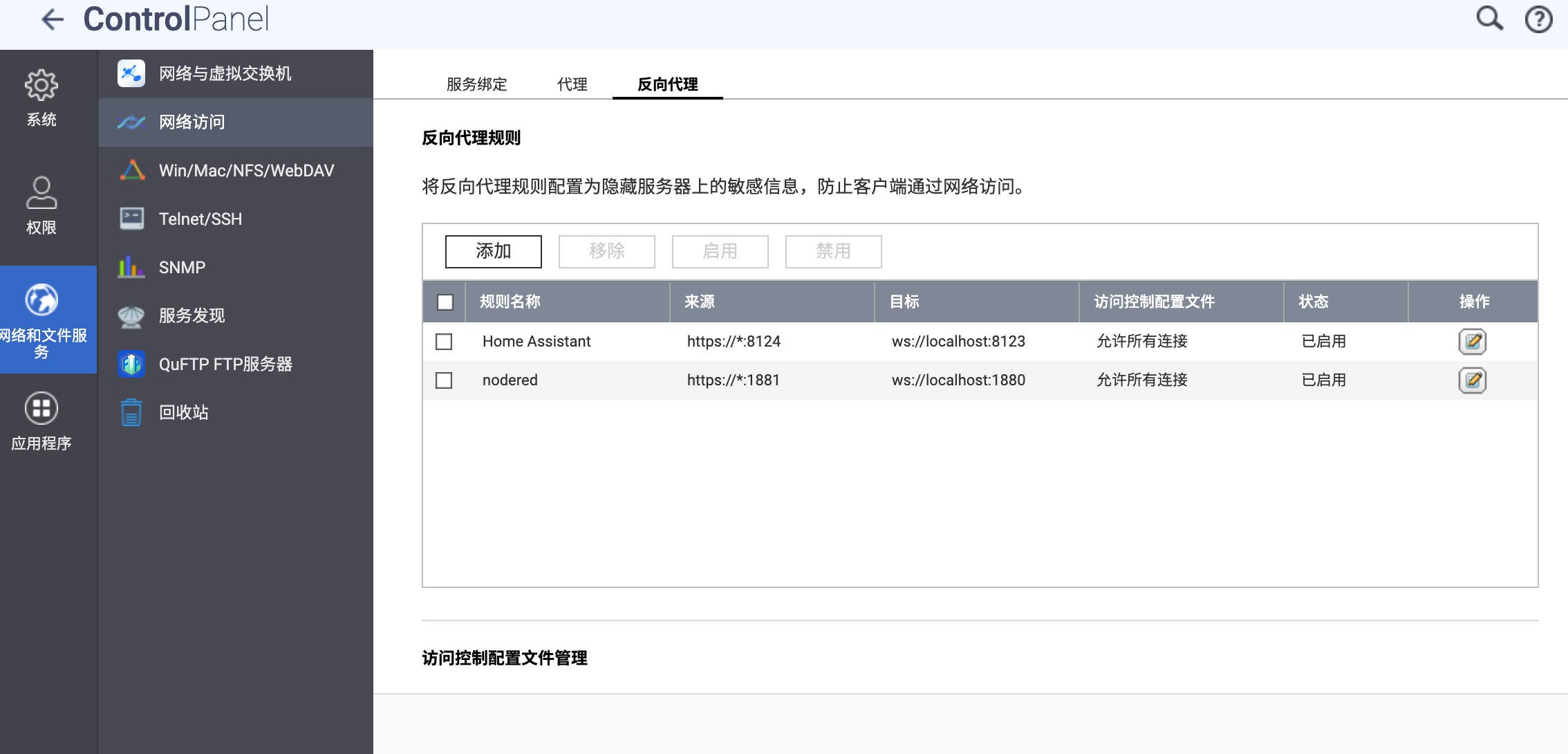Image resolution: width=1568 pixels, height=754 pixels.
Task: Open the search magnifier icon
Action: pos(1489,19)
